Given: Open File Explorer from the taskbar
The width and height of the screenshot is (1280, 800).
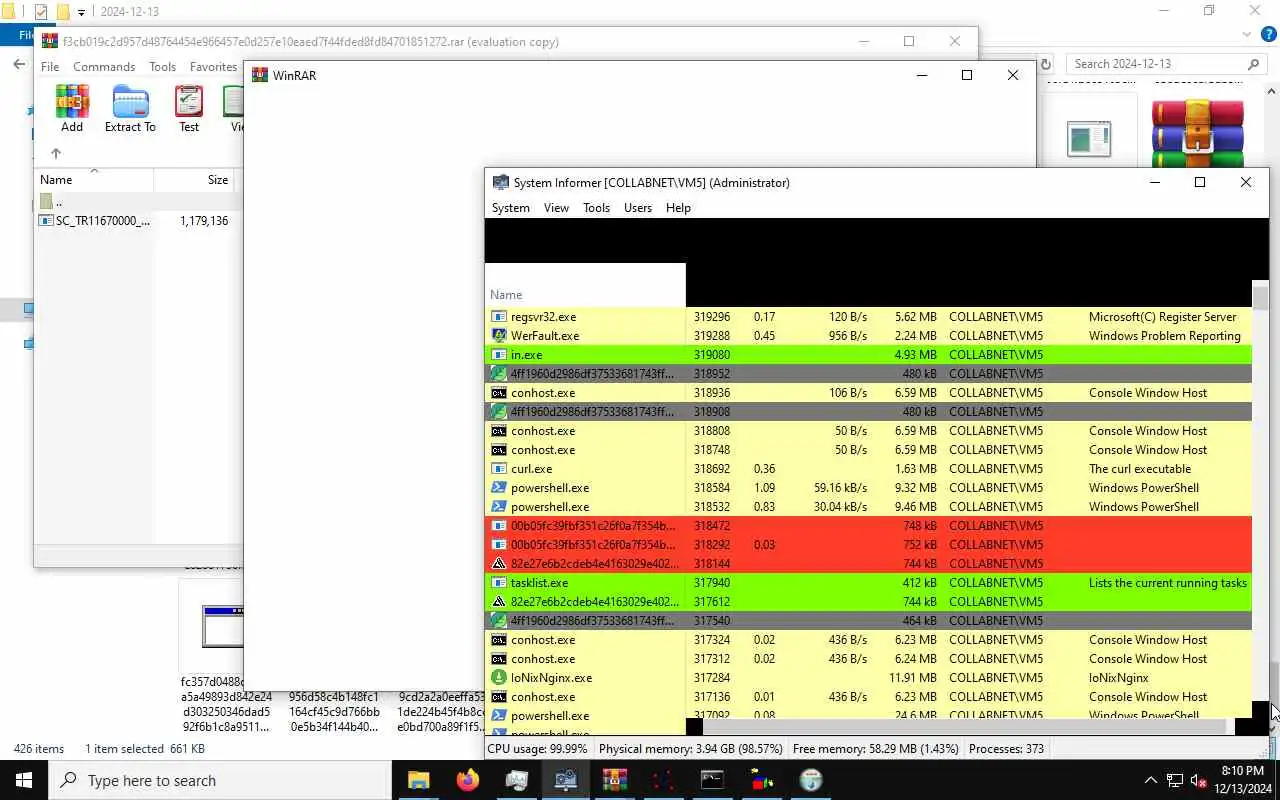Looking at the screenshot, I should coord(418,780).
